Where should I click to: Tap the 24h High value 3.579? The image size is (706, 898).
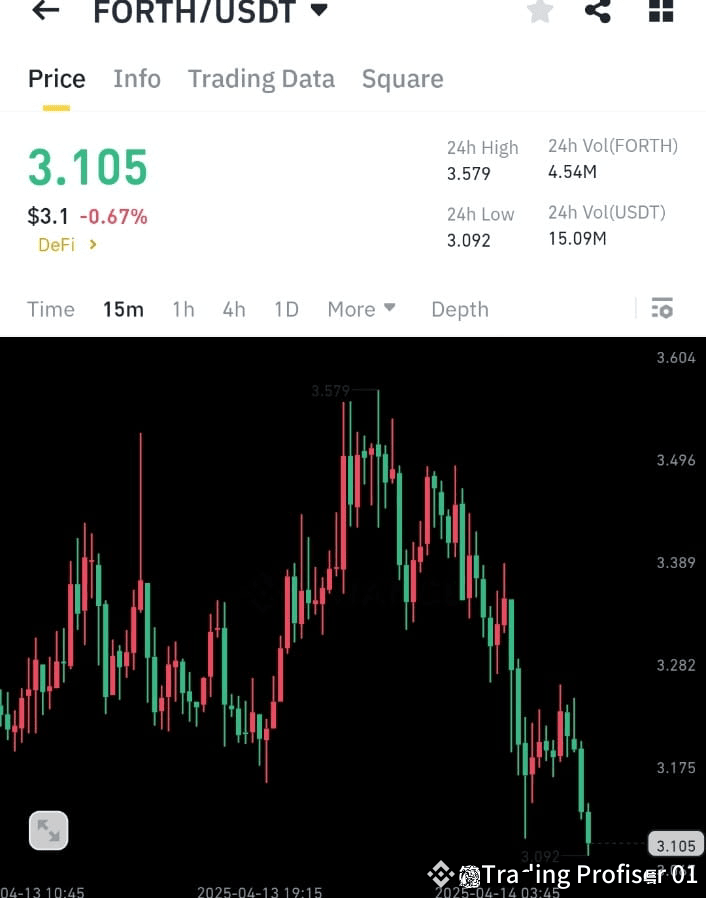coord(468,173)
